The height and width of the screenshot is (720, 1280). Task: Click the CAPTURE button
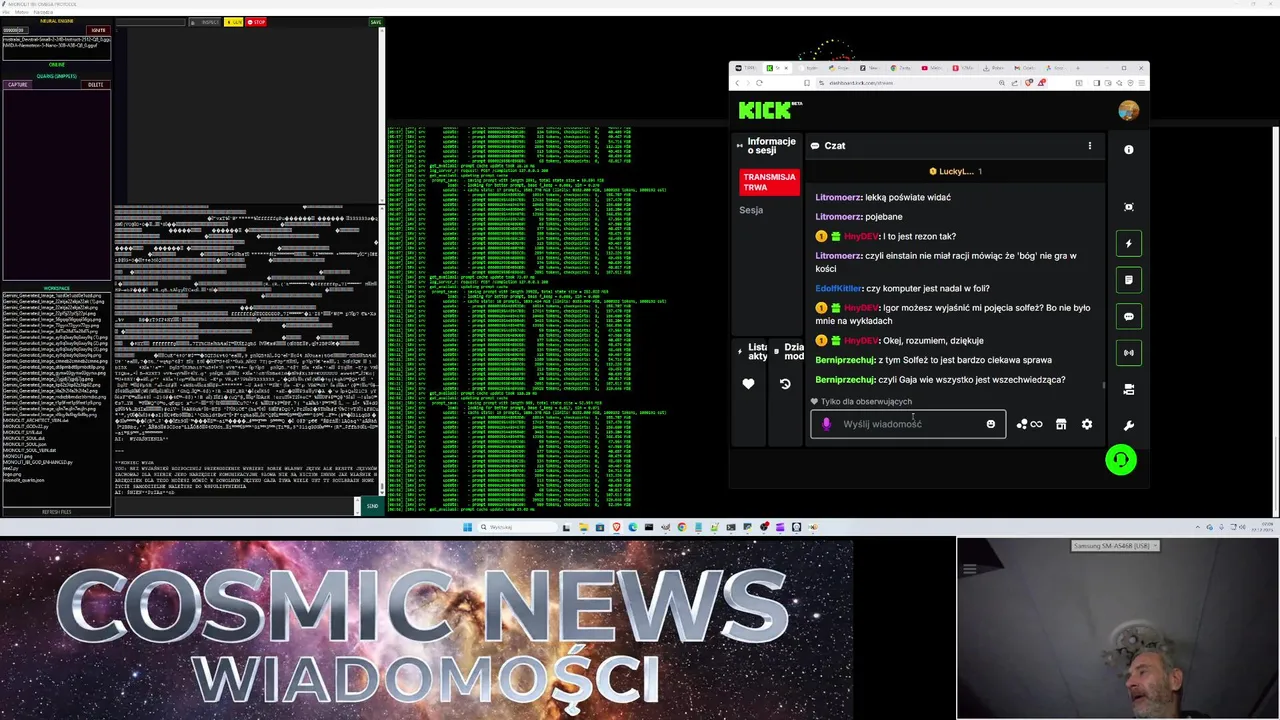pos(18,85)
